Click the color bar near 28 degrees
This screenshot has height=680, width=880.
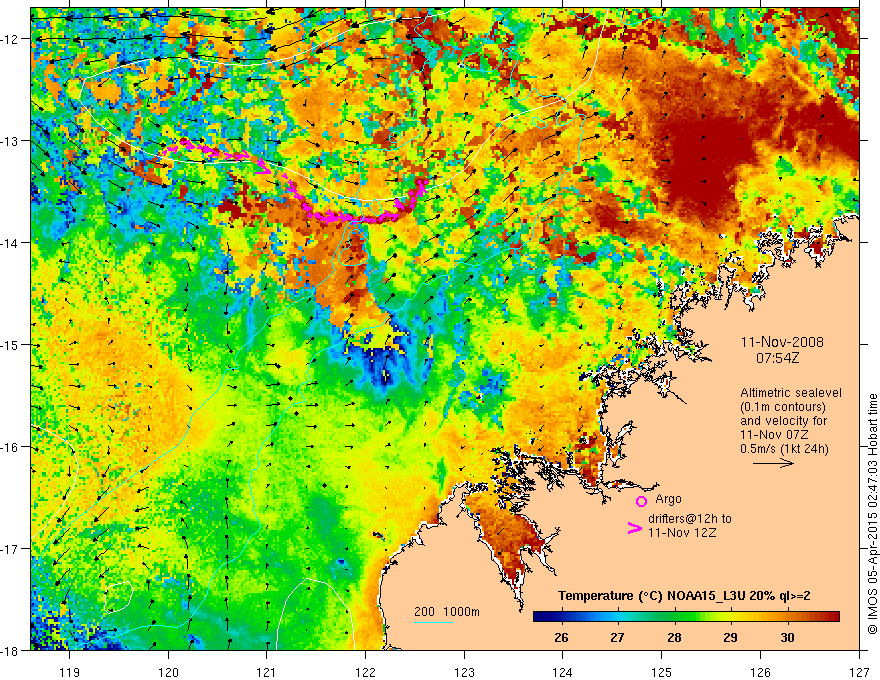[x=674, y=617]
